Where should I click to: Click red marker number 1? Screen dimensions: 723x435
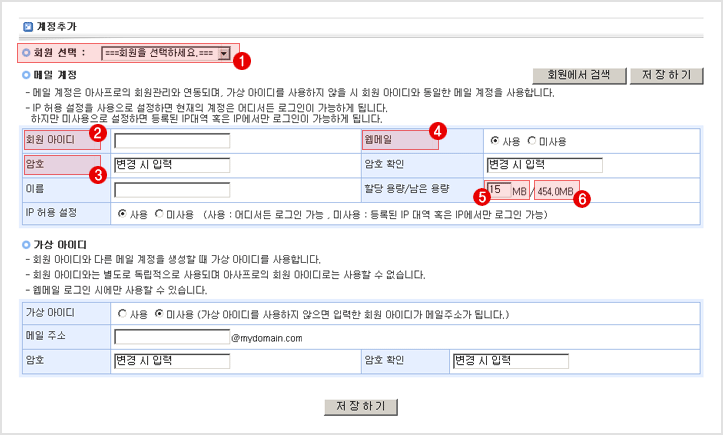(x=241, y=59)
